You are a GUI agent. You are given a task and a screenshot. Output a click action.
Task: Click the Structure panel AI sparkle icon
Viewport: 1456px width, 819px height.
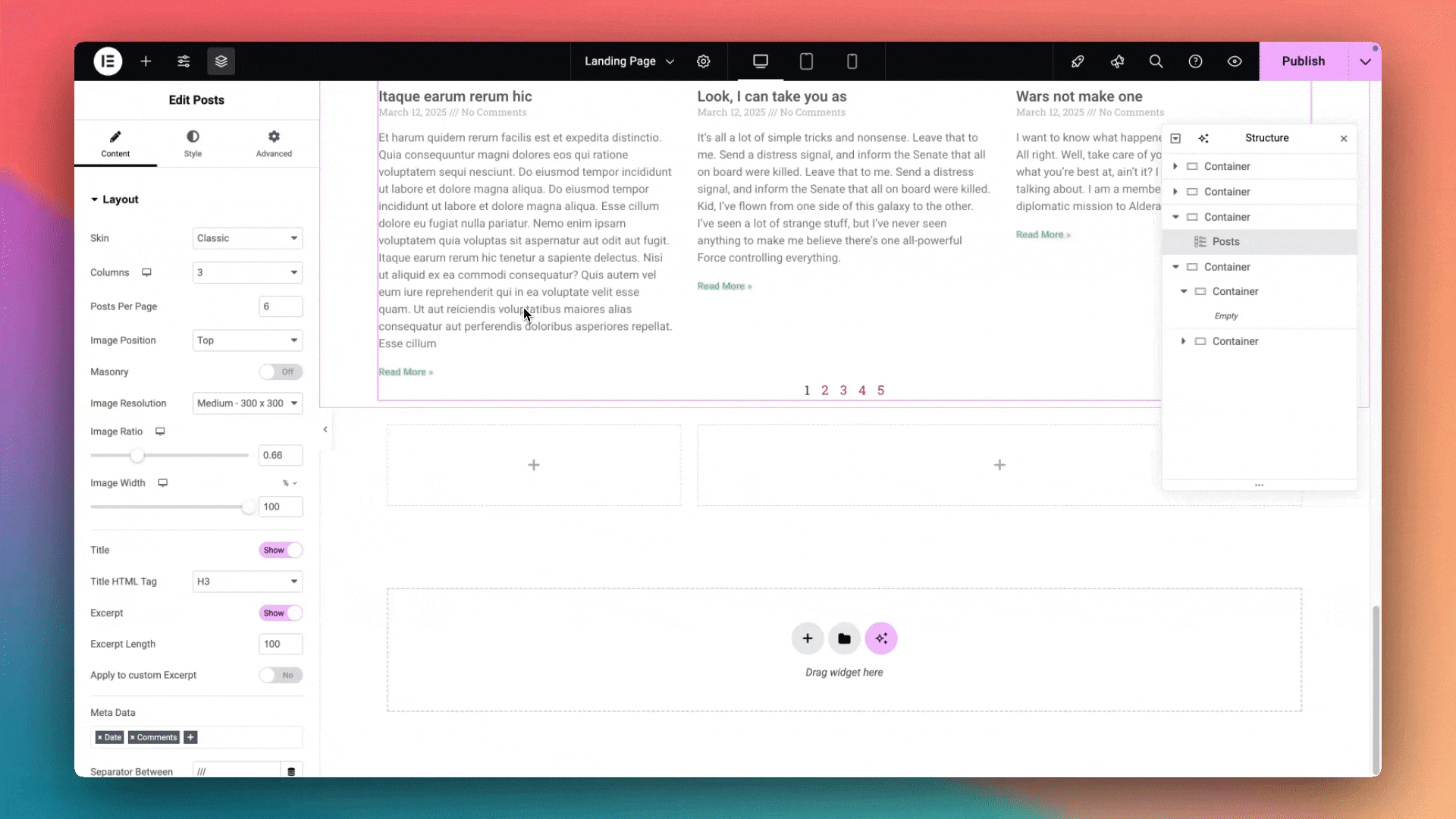(x=1203, y=138)
